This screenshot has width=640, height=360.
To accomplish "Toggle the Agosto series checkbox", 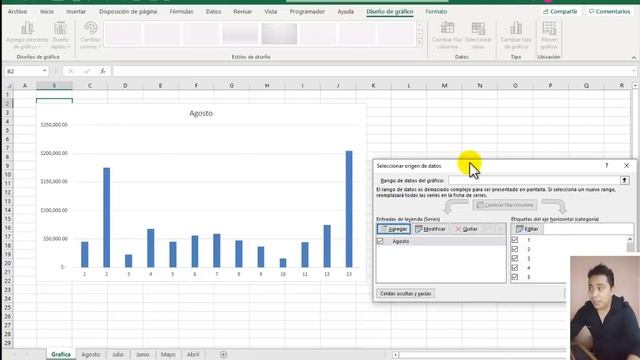I will click(x=380, y=241).
